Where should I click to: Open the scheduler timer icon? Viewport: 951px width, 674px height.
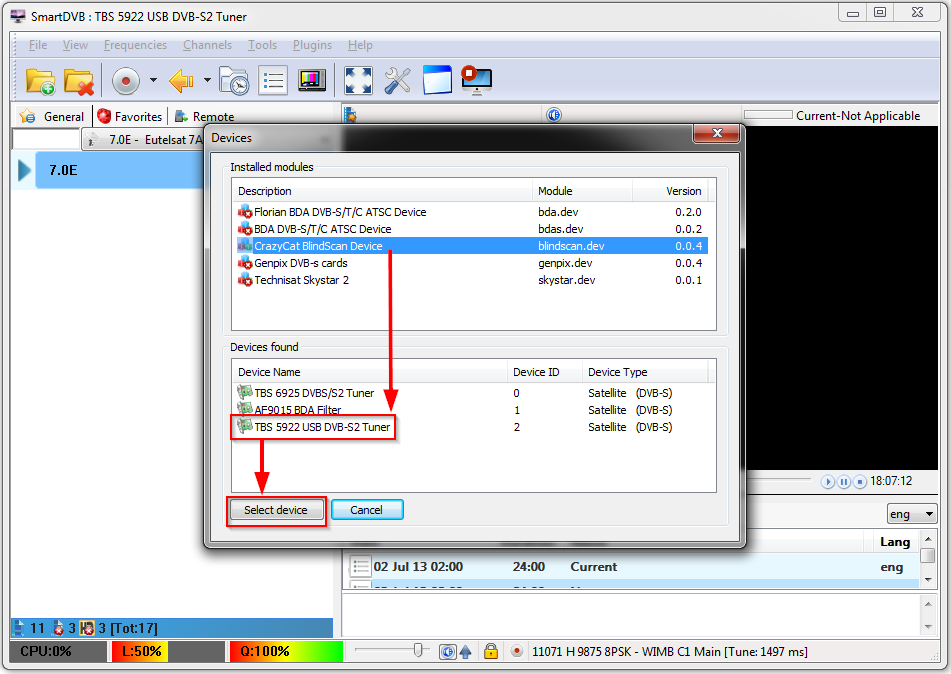point(234,81)
